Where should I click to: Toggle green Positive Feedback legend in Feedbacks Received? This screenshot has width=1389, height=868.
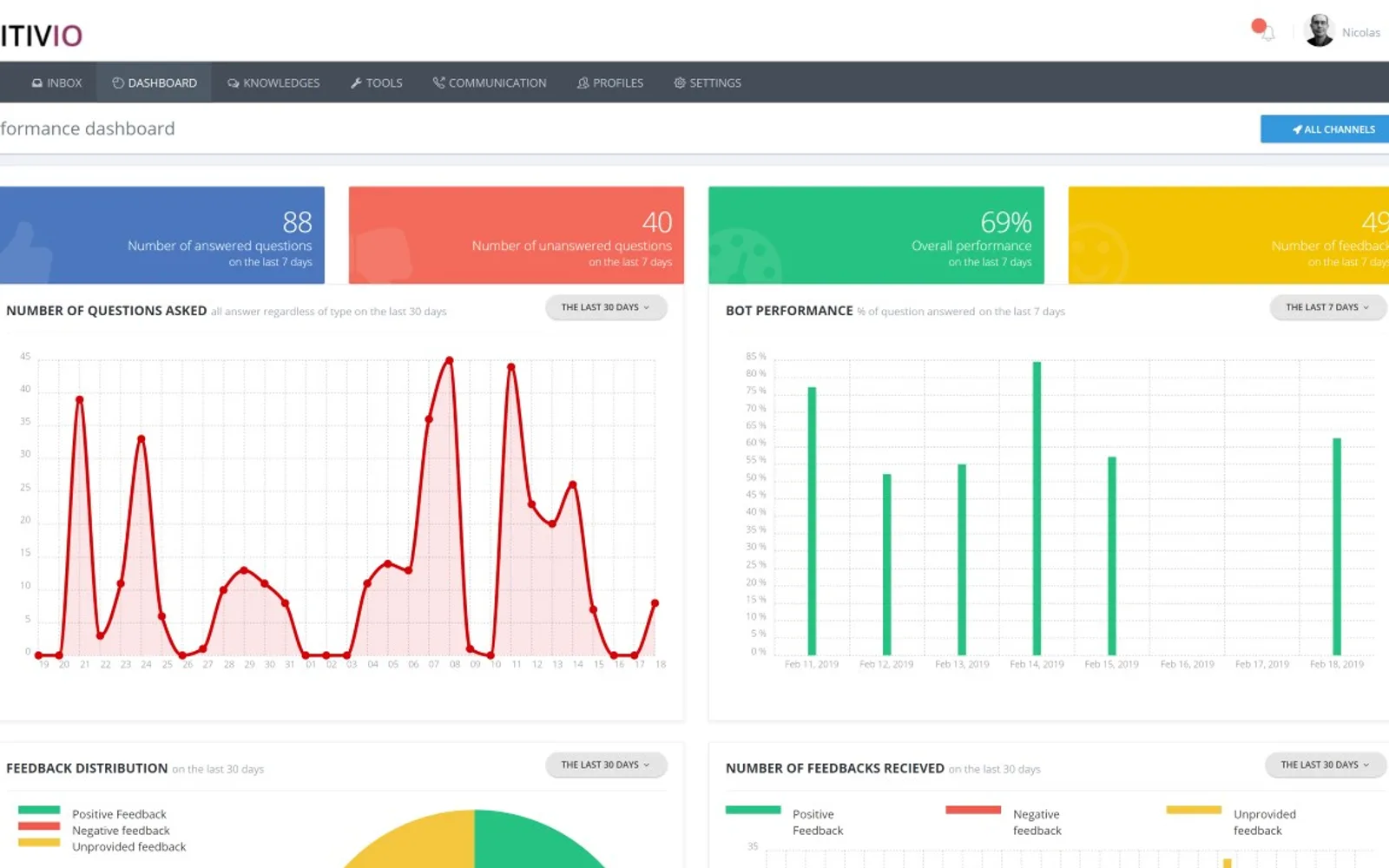click(x=785, y=821)
